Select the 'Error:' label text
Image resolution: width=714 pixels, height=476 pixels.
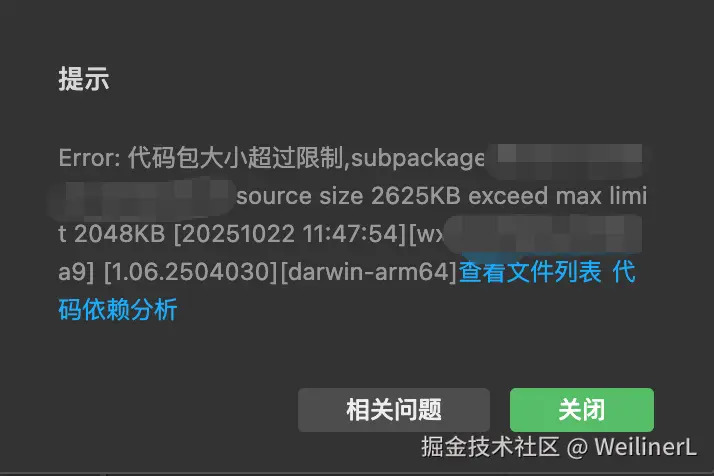(89, 158)
